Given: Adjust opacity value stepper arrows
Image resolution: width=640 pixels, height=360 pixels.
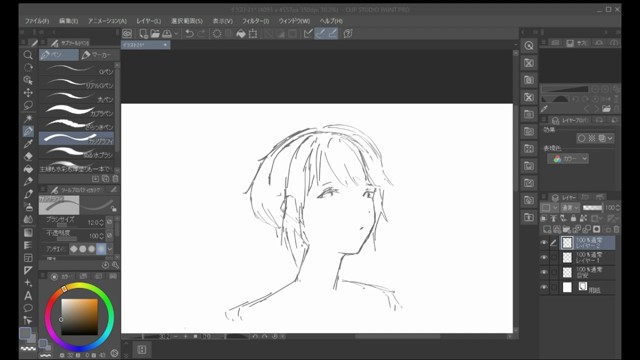Looking at the screenshot, I should click(x=101, y=236).
